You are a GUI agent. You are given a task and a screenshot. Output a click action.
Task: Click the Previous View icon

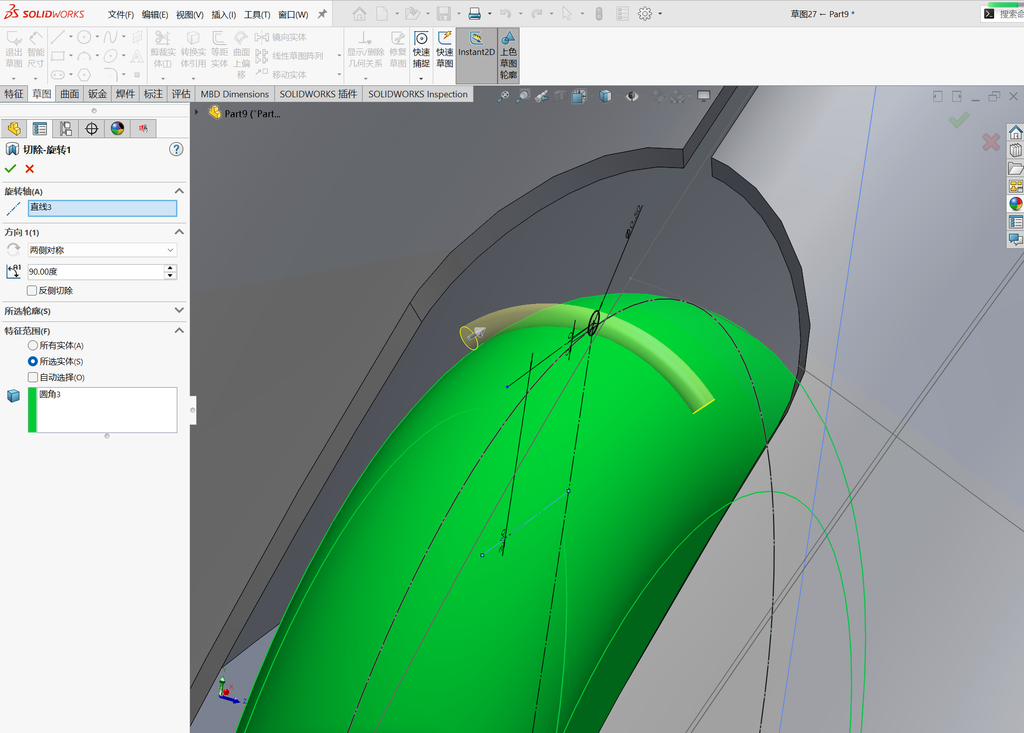point(541,97)
